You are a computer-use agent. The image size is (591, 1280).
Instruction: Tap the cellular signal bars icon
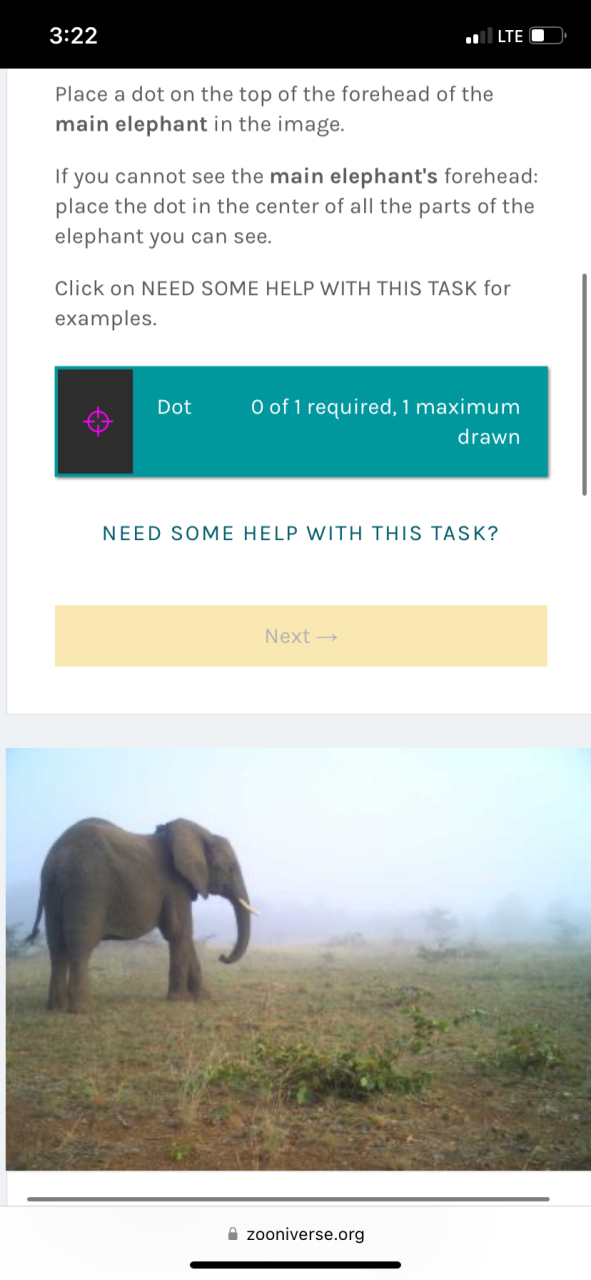(479, 37)
